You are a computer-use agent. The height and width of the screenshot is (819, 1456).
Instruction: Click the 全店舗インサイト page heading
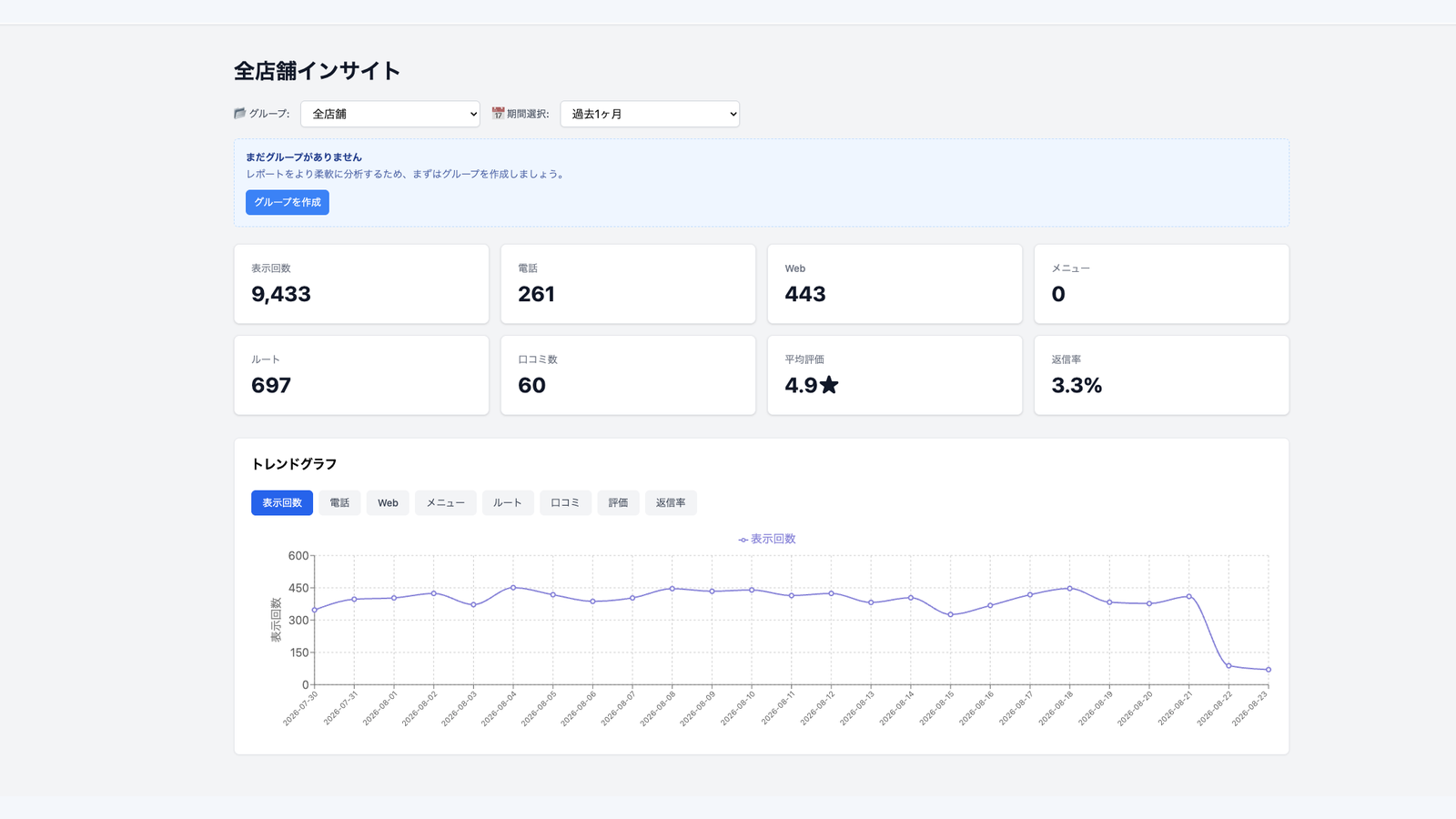coord(317,71)
